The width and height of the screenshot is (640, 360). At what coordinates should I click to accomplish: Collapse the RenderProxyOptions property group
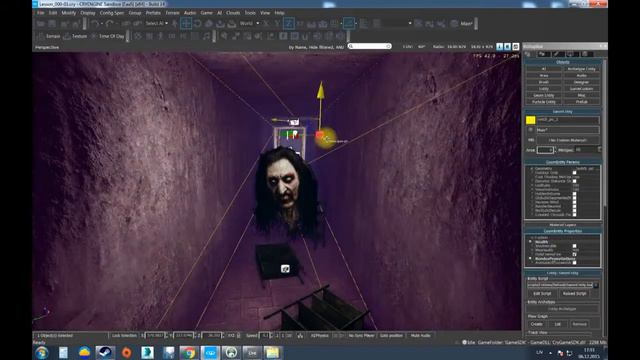[x=531, y=258]
